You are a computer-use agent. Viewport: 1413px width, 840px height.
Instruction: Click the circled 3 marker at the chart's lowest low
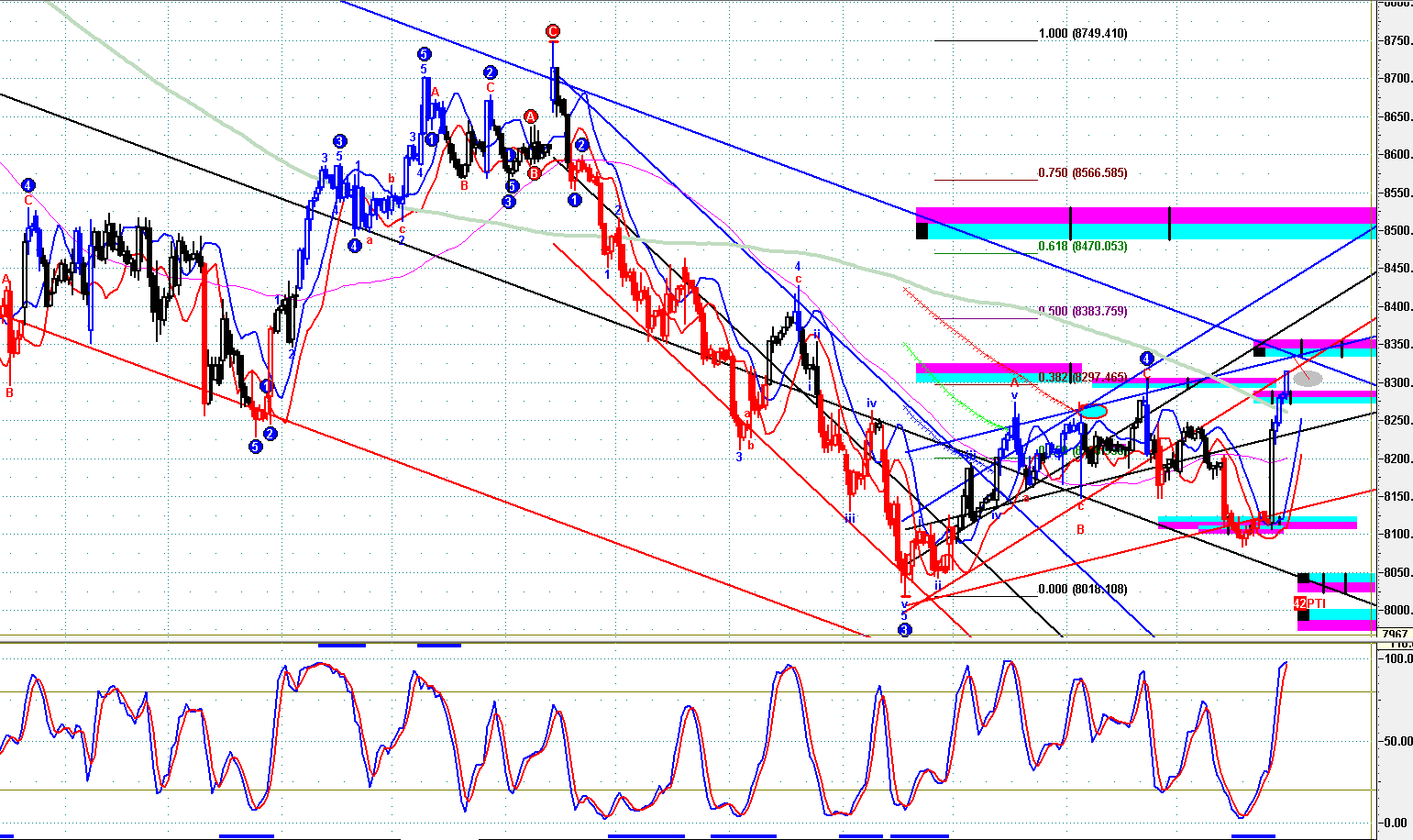(x=904, y=629)
